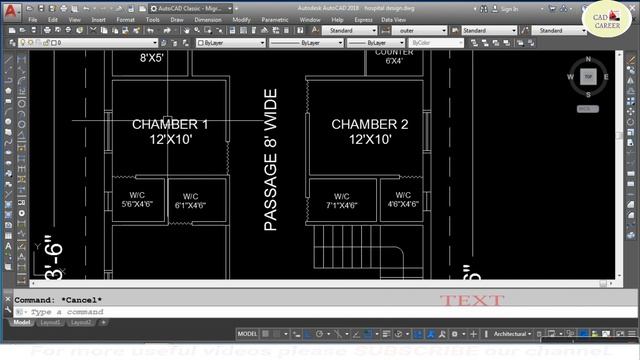Add a new layout with plus button

[x=103, y=322]
